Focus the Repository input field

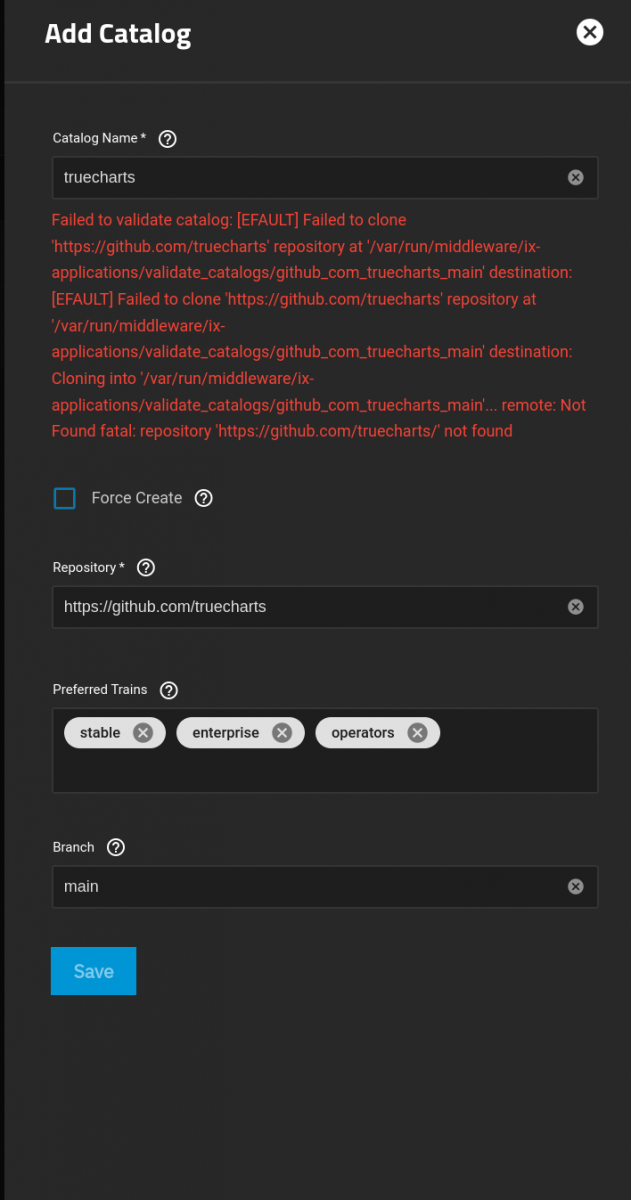[x=310, y=607]
